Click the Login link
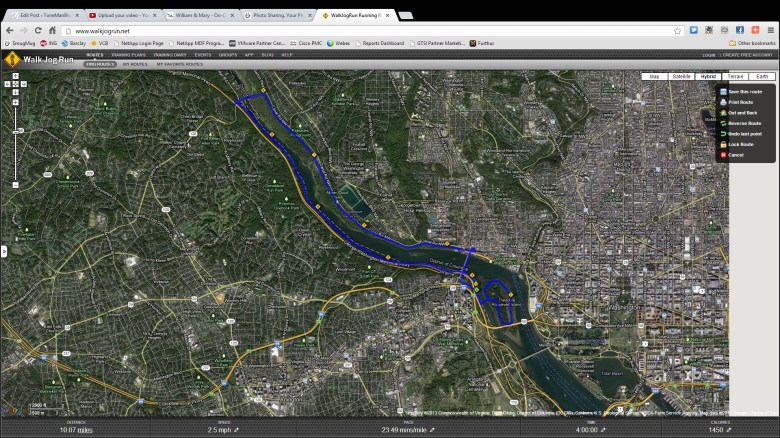The height and width of the screenshot is (438, 780). coord(709,55)
